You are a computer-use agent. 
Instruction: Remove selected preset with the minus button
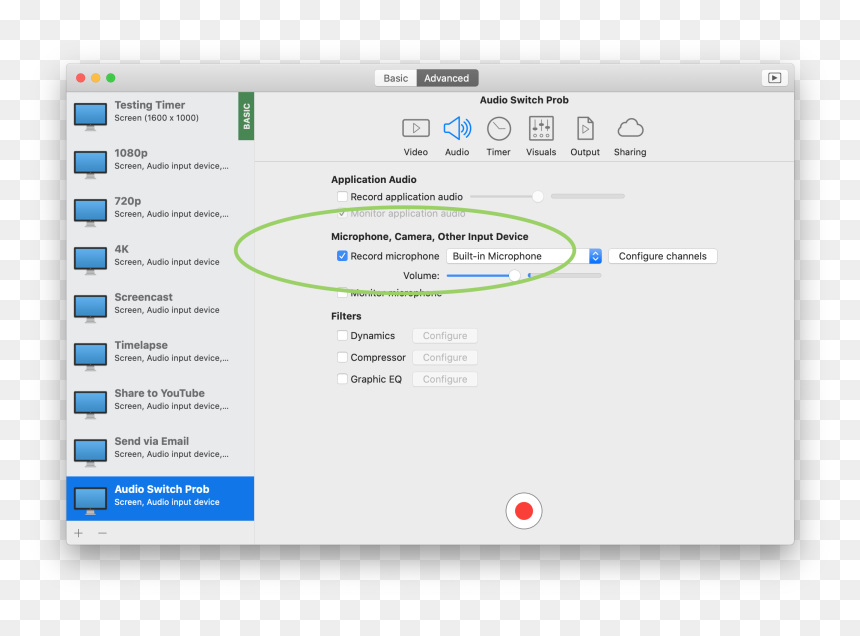click(x=103, y=533)
